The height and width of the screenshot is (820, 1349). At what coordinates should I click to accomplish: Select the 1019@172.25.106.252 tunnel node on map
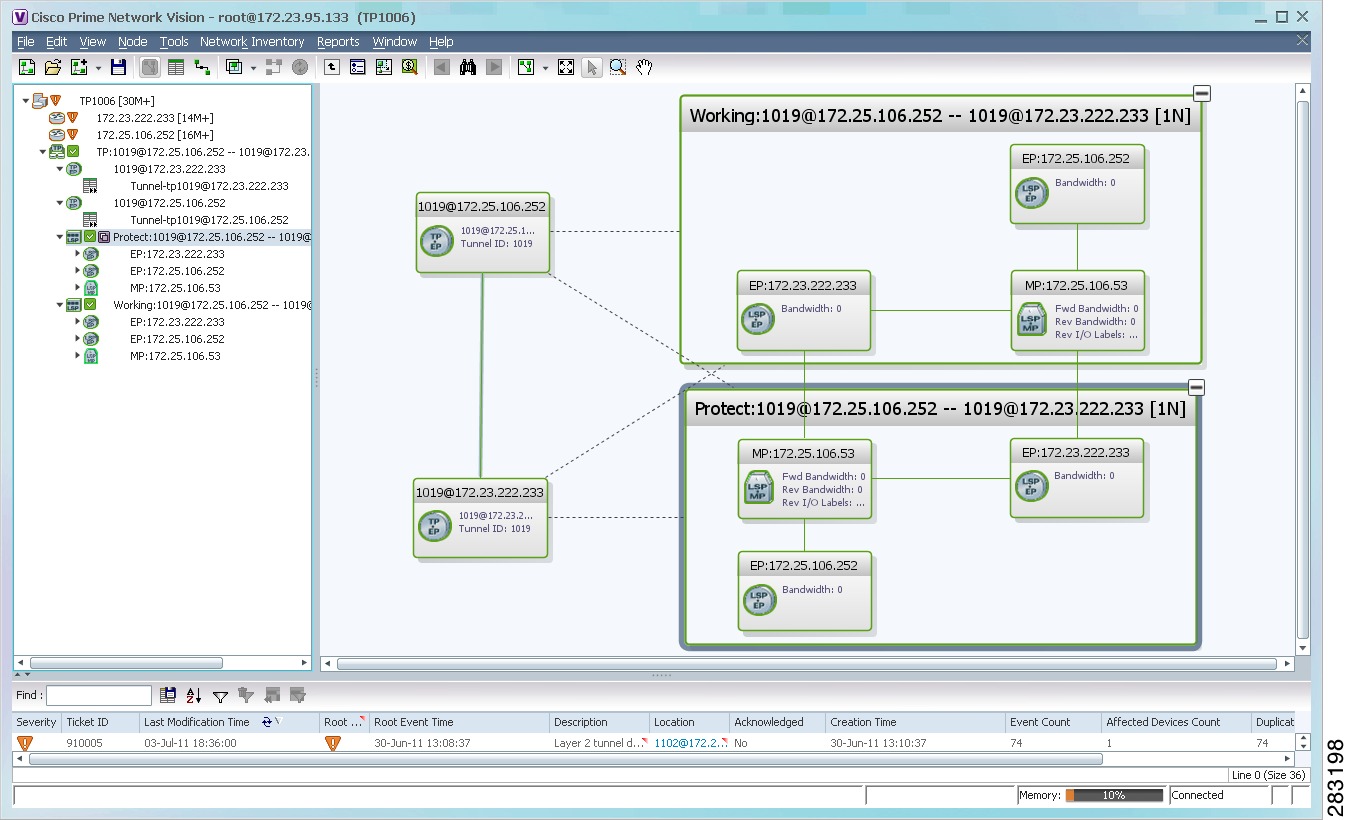482,232
